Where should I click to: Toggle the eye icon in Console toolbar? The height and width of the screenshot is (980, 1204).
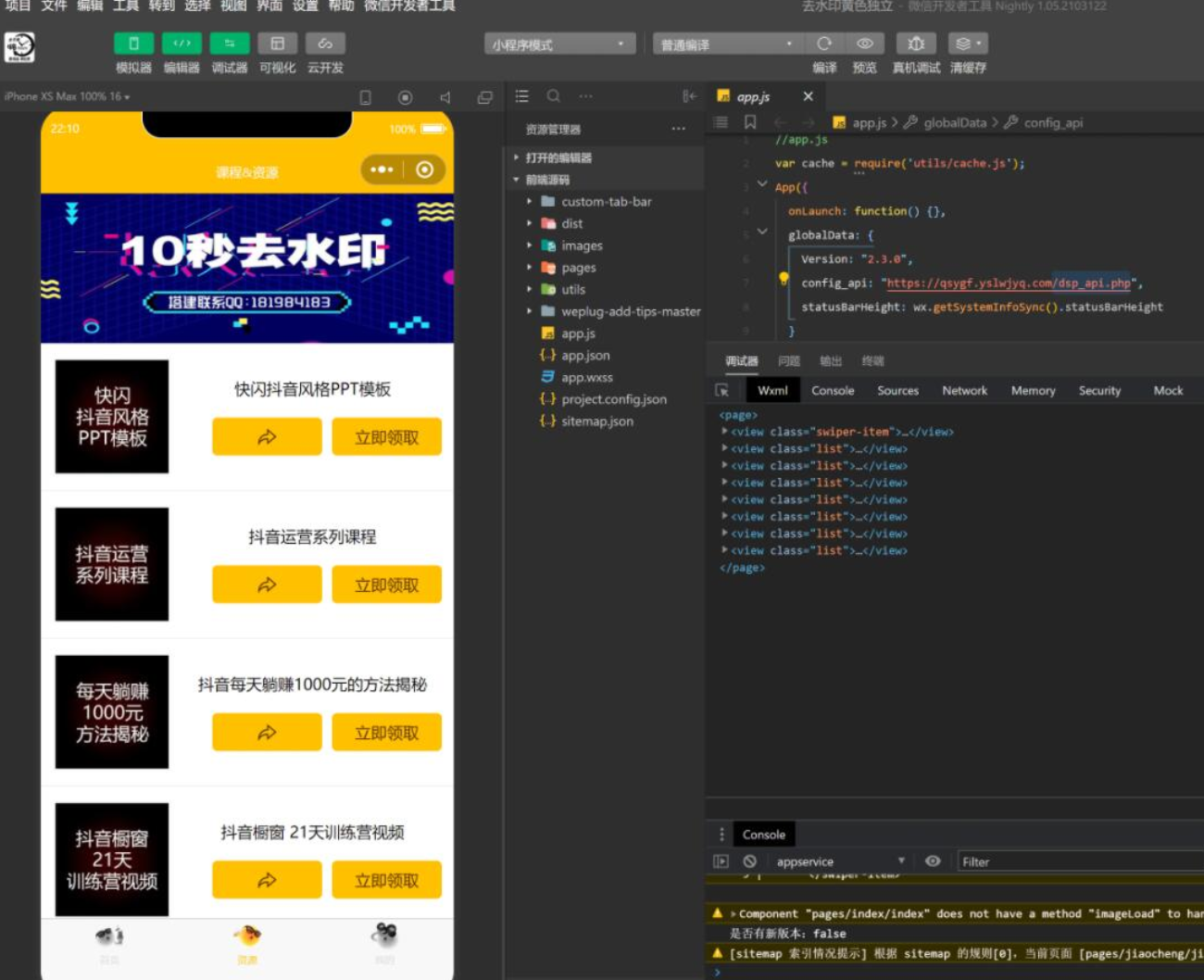pos(933,861)
